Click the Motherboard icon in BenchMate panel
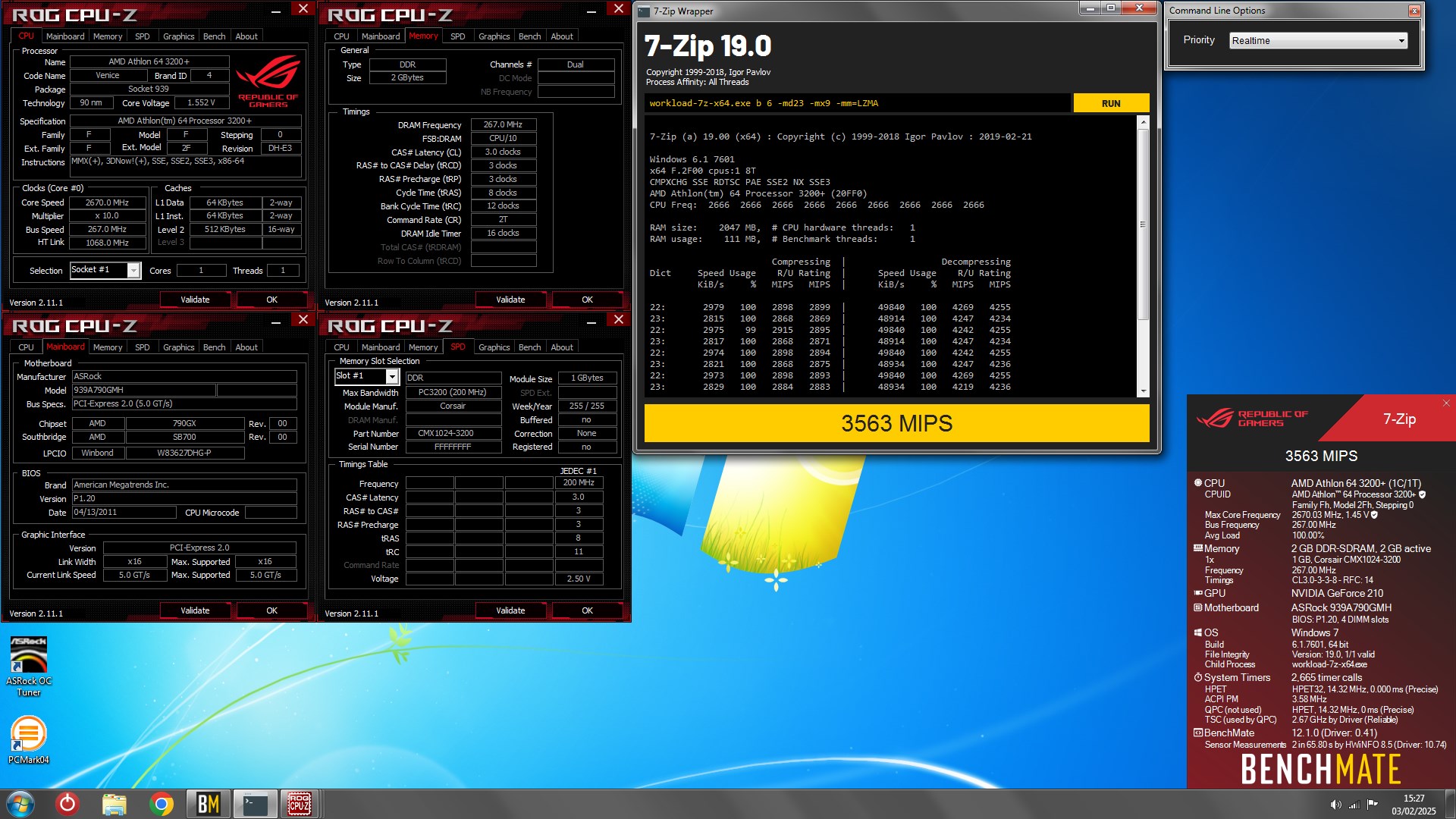This screenshot has height=819, width=1456. click(1198, 607)
